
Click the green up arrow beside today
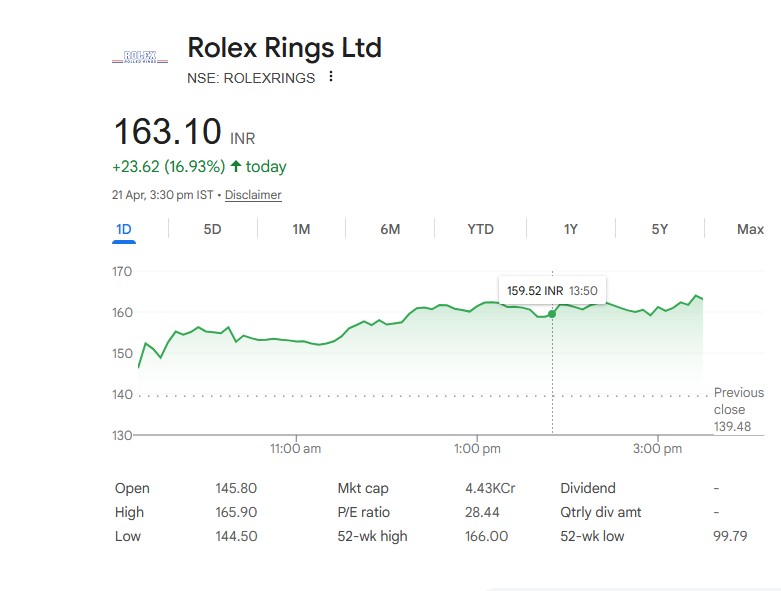point(236,166)
